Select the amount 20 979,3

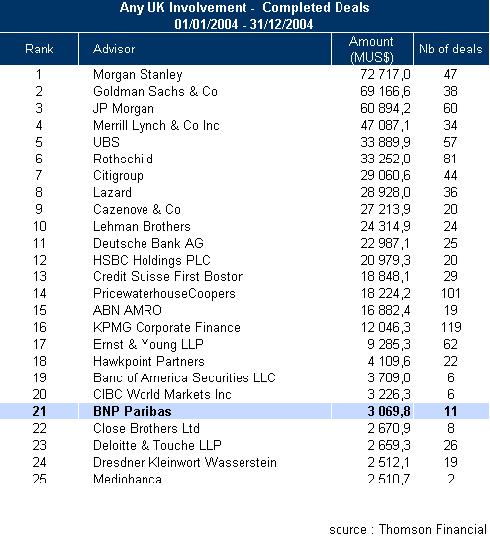point(385,260)
